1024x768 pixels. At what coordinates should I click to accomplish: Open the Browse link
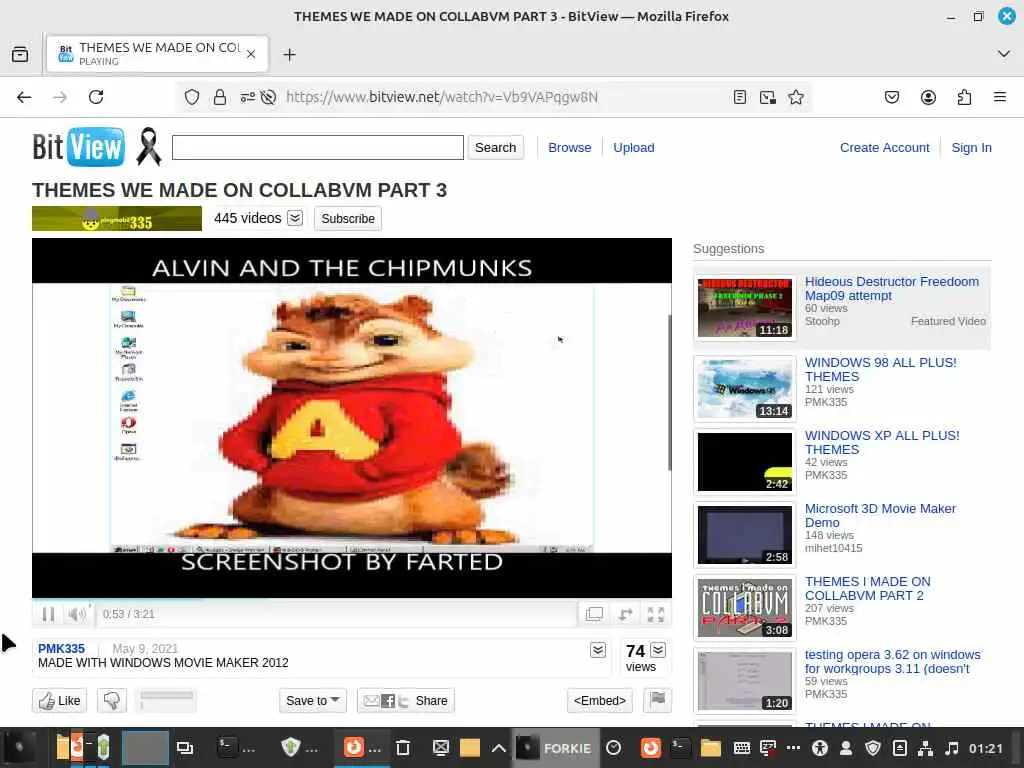tap(569, 148)
